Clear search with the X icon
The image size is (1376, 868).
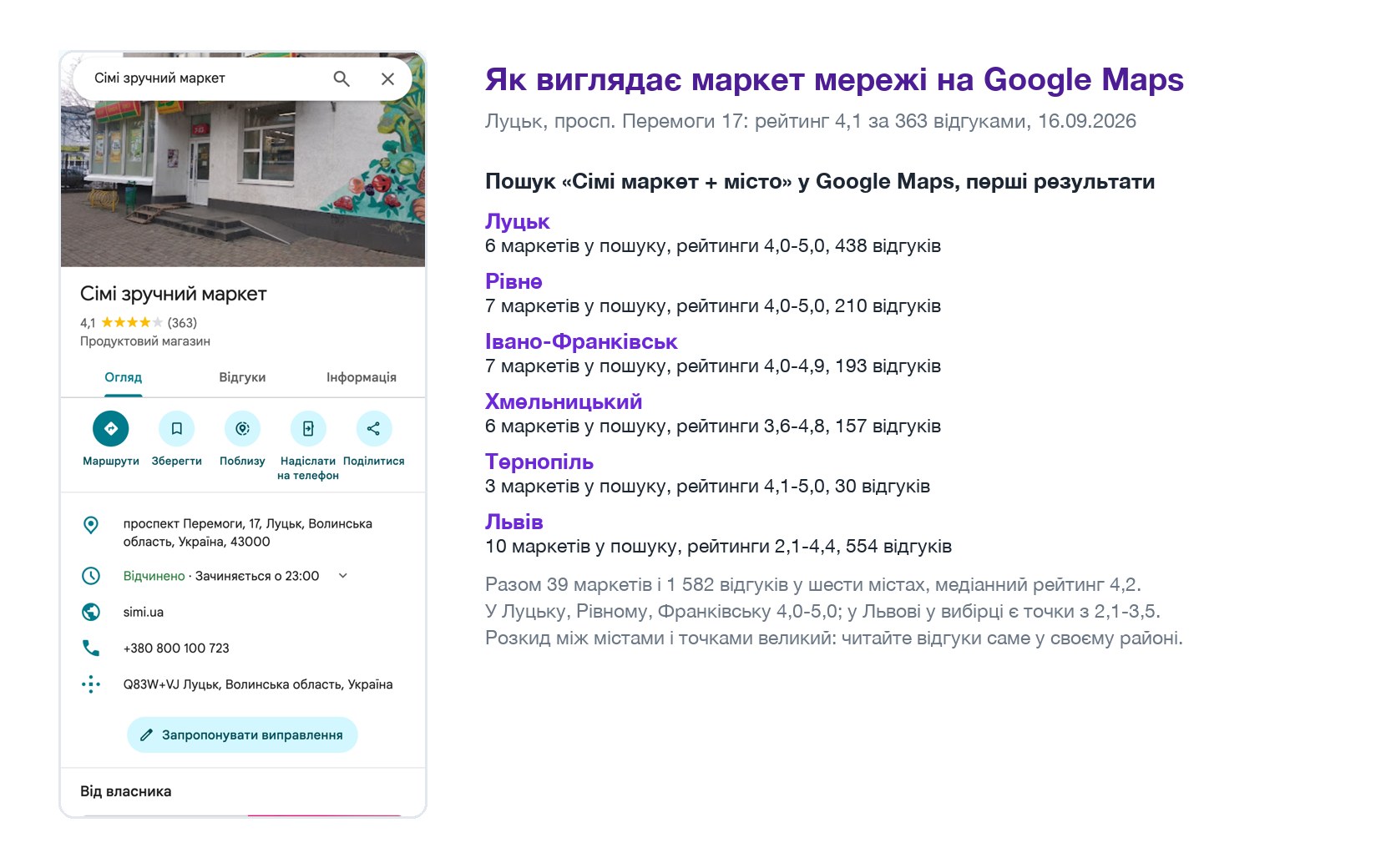click(387, 78)
